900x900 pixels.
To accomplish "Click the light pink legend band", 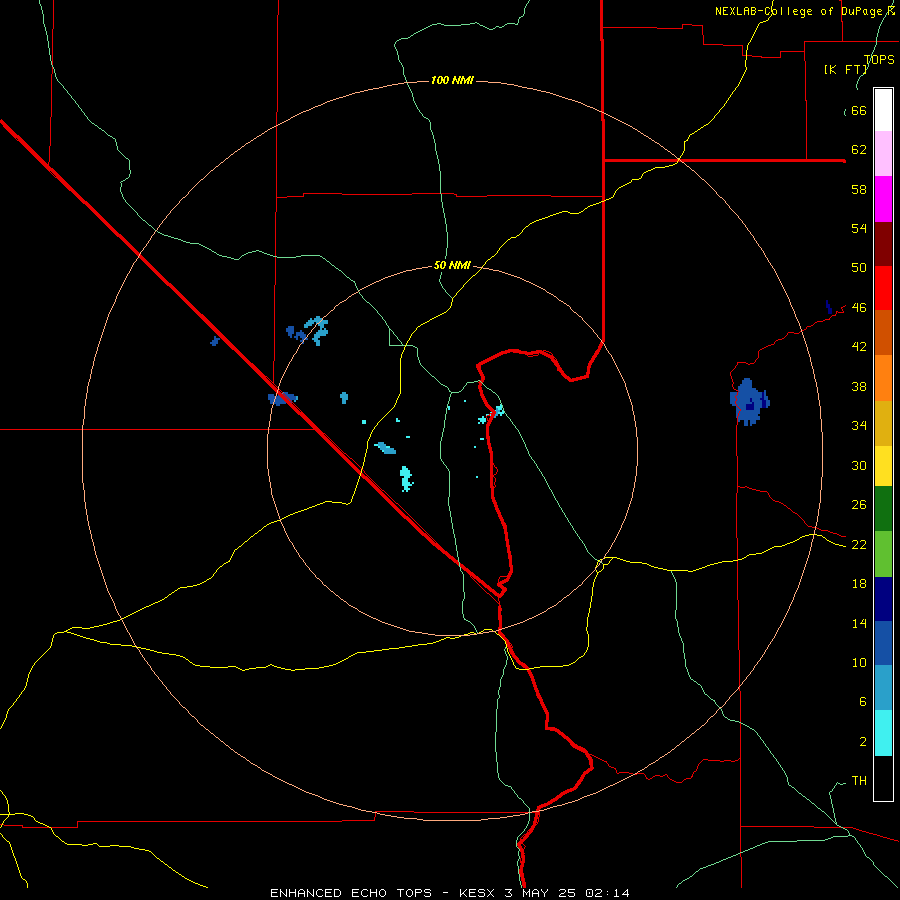I will coord(883,154).
